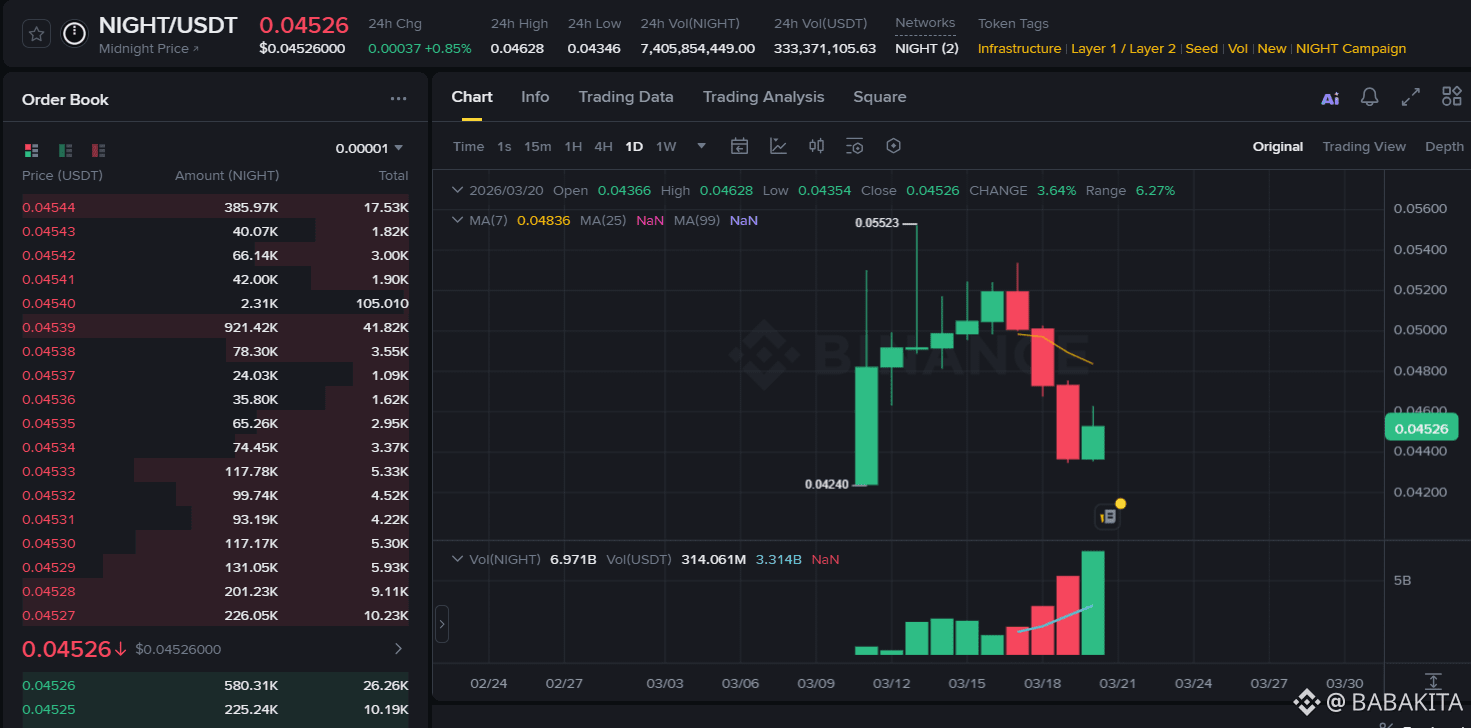The height and width of the screenshot is (728, 1471).
Task: Click the NIGHT token logo icon
Action: pos(74,34)
